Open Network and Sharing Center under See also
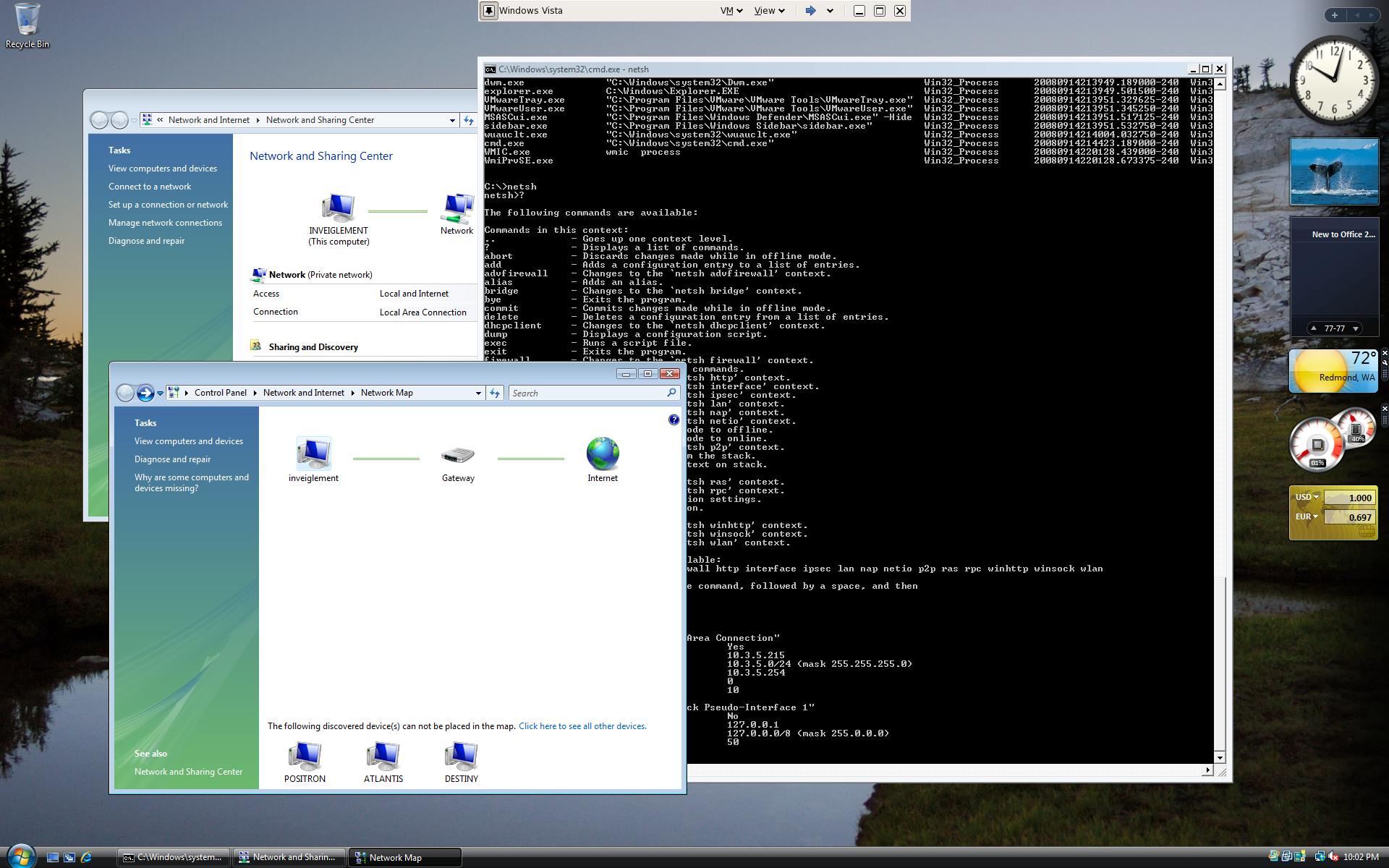Viewport: 1389px width, 868px height. (x=189, y=772)
